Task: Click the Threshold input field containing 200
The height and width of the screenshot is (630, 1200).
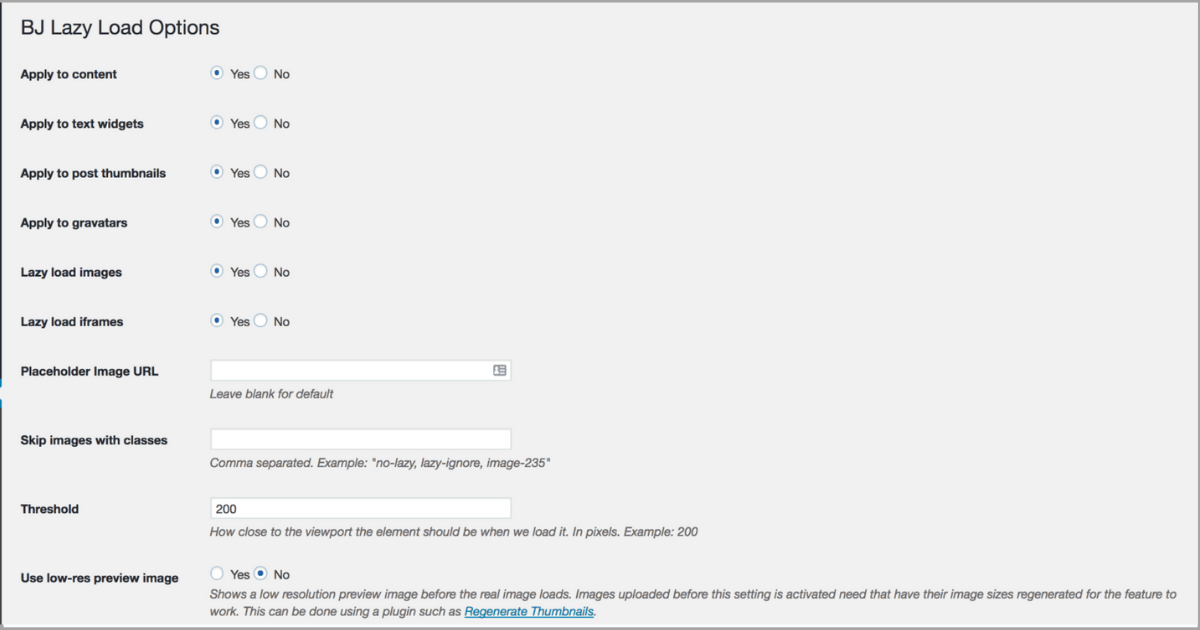Action: (x=360, y=508)
